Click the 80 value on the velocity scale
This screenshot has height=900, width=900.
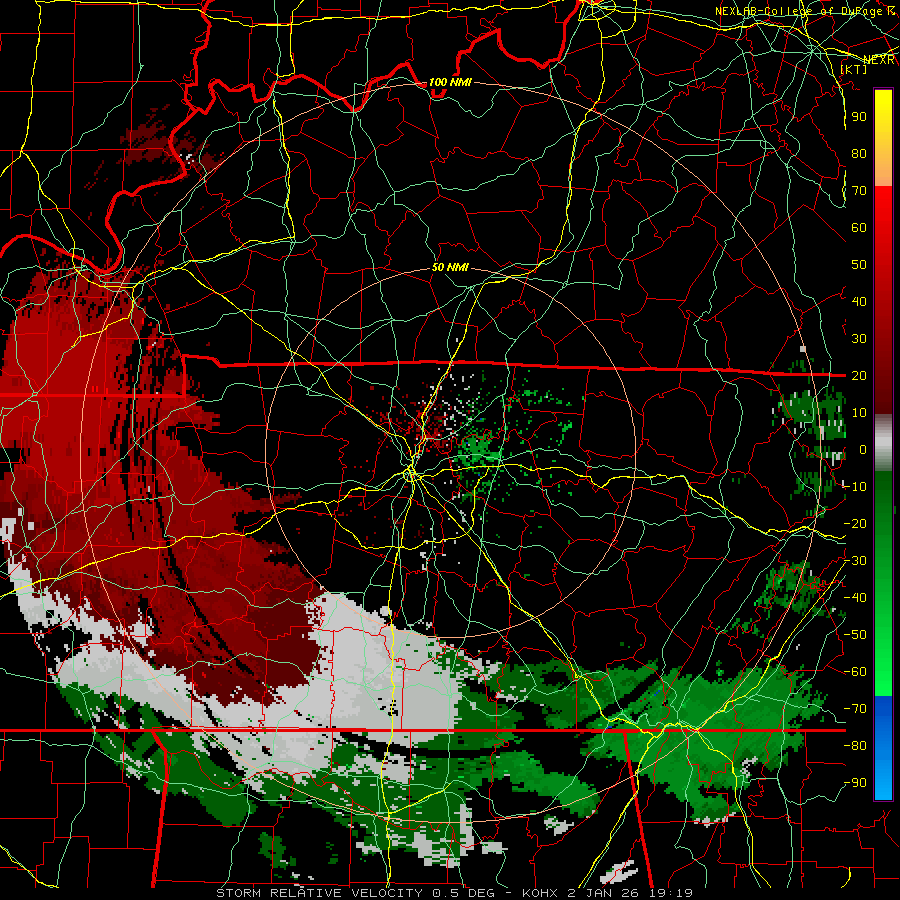[859, 153]
